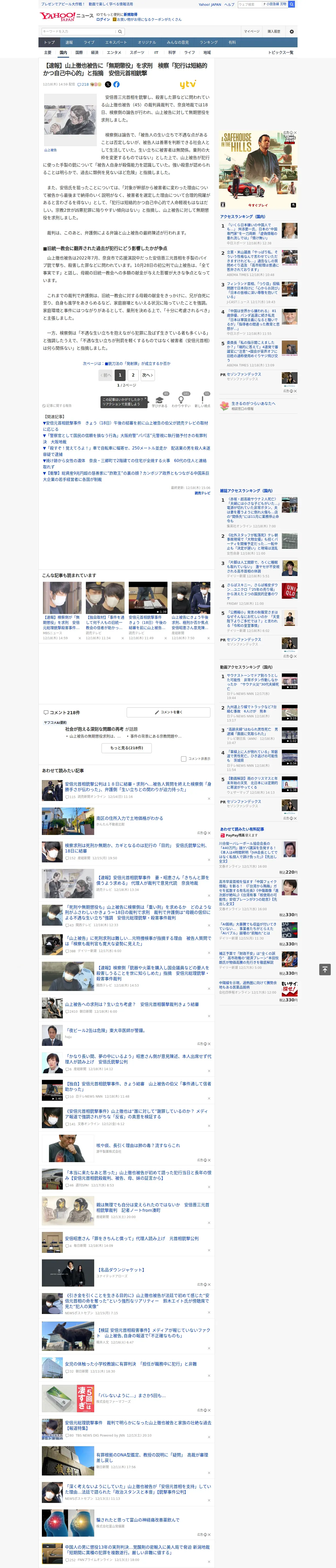Open 安倍昭恵さん「罪をきちんと償って」article
336x1568 pixels.
click(x=131, y=1238)
